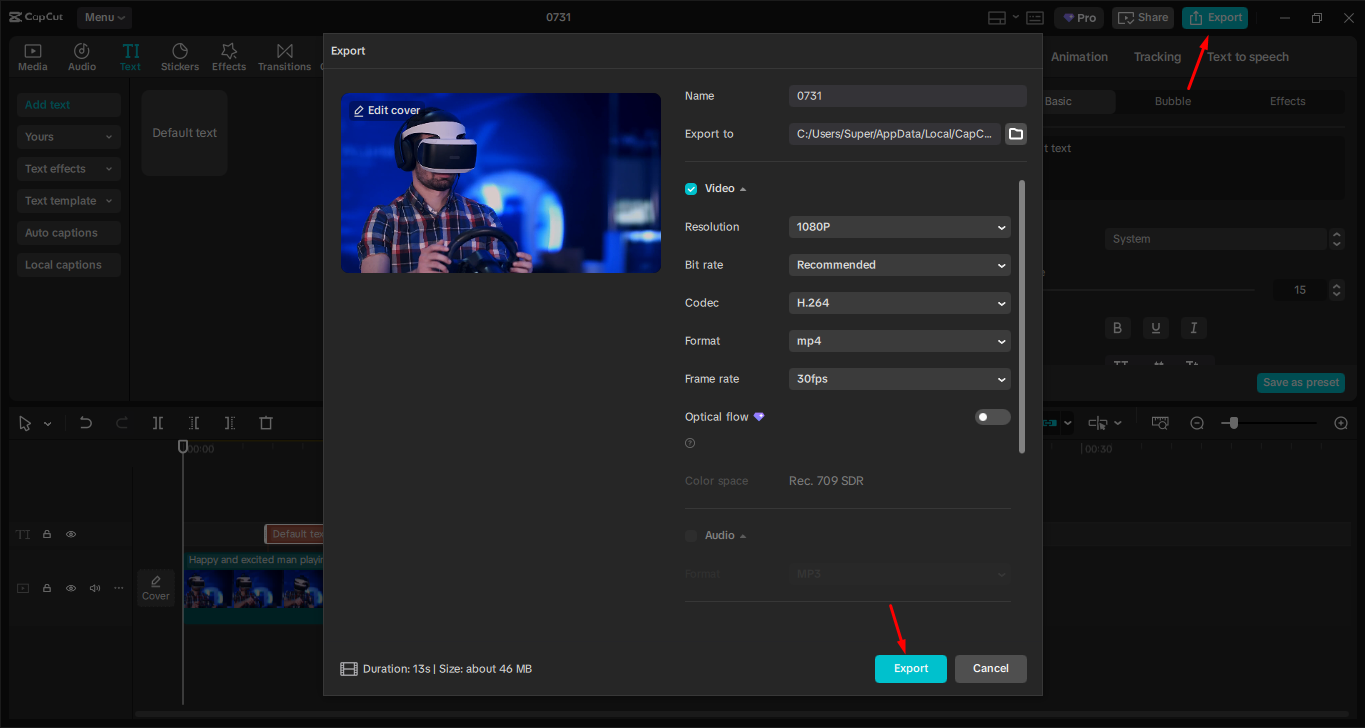Click the Save as preset button
Image resolution: width=1365 pixels, height=728 pixels.
click(1300, 382)
